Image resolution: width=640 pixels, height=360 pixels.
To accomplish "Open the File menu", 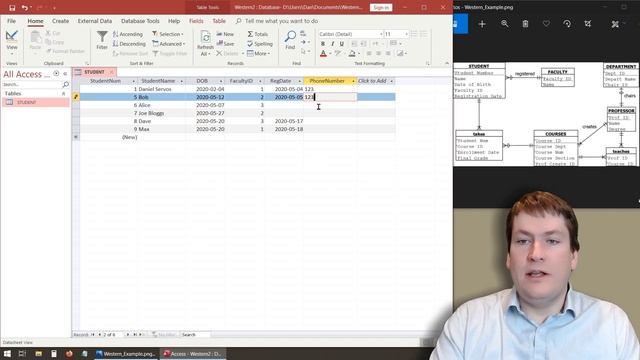I will click(11, 21).
